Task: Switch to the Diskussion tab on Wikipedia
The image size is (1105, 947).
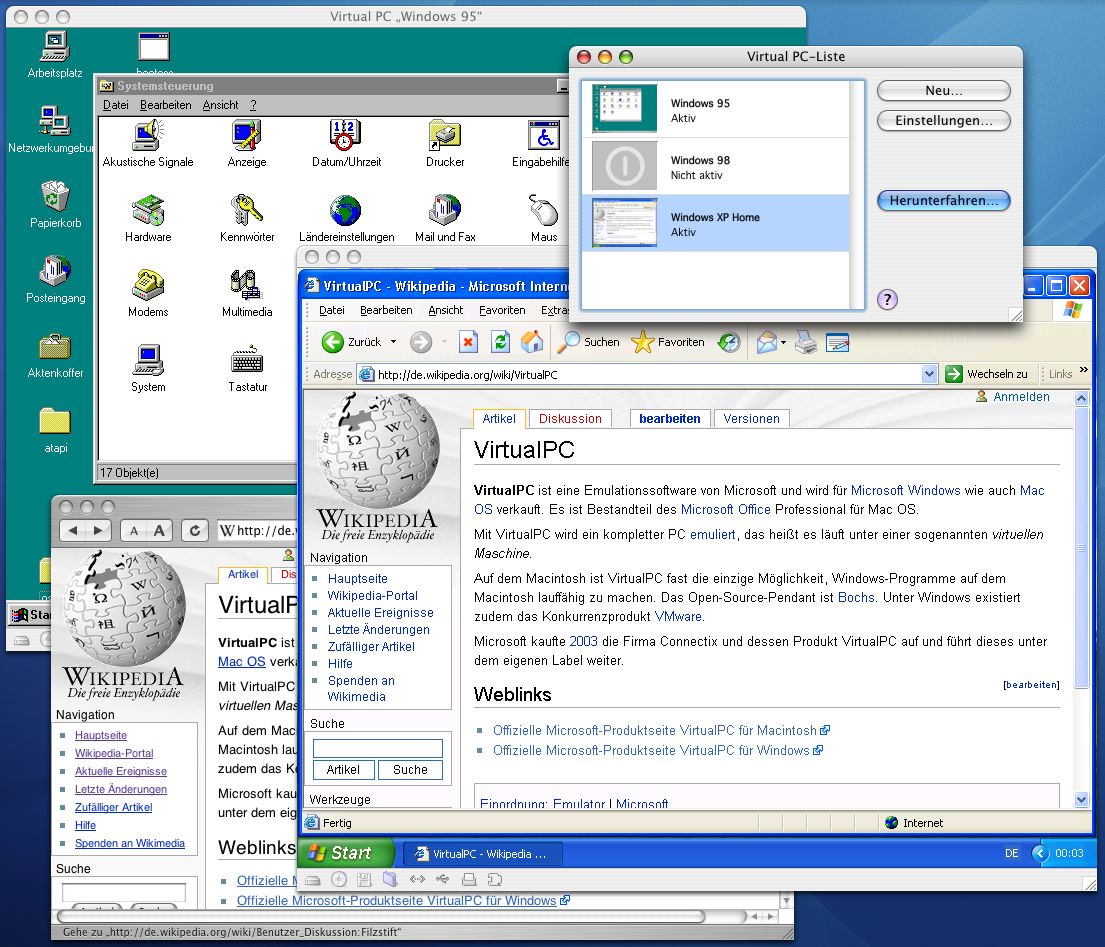Action: point(570,419)
